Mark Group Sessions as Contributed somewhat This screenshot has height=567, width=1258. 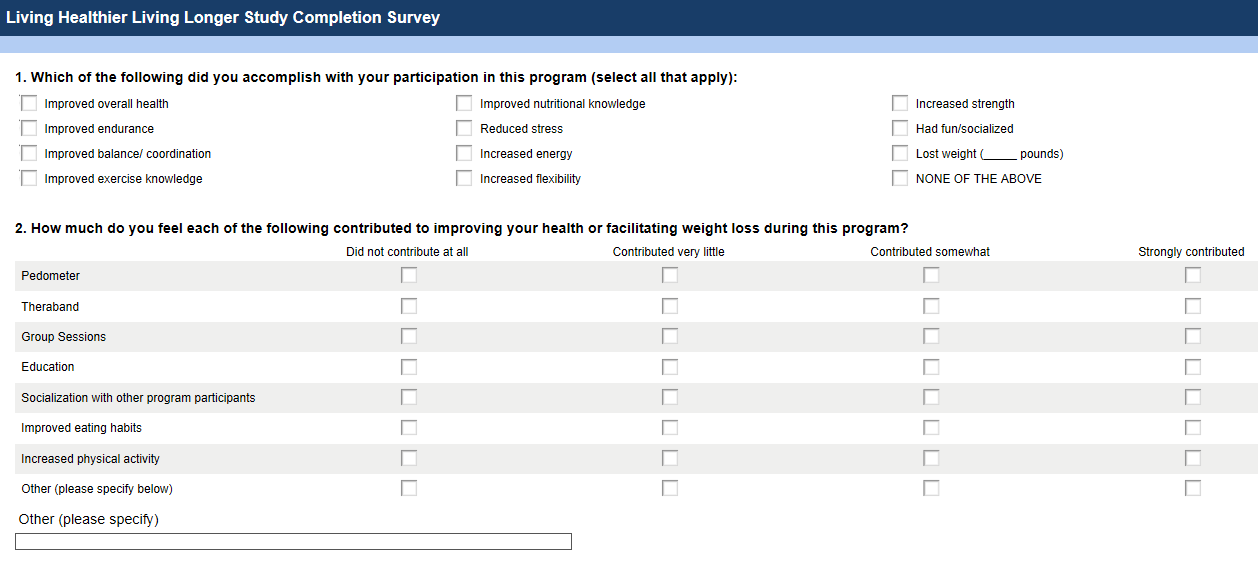(x=931, y=337)
